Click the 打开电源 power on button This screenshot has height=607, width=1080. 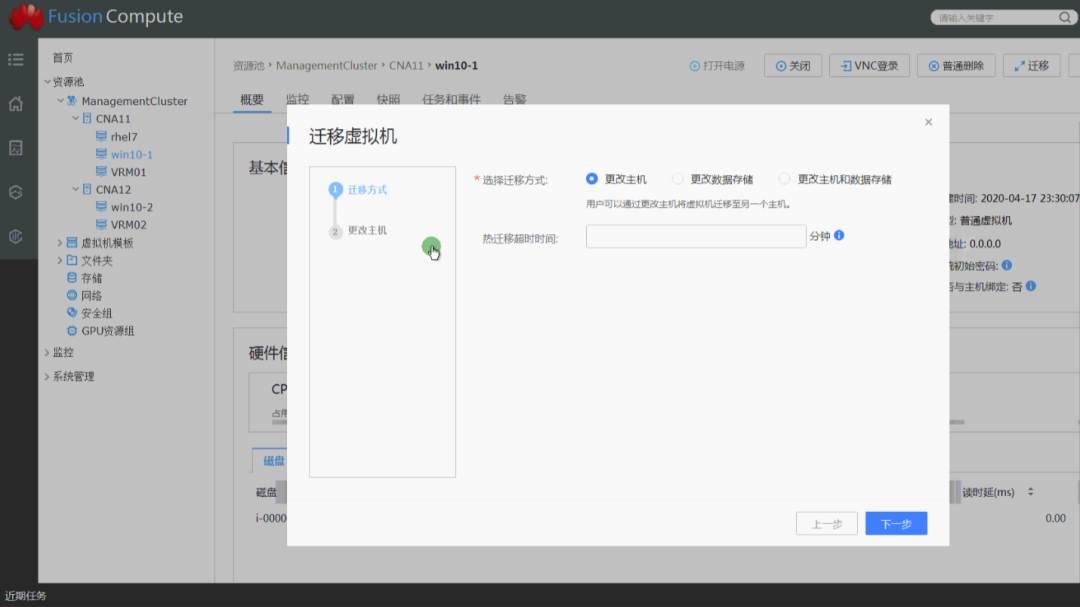point(717,65)
